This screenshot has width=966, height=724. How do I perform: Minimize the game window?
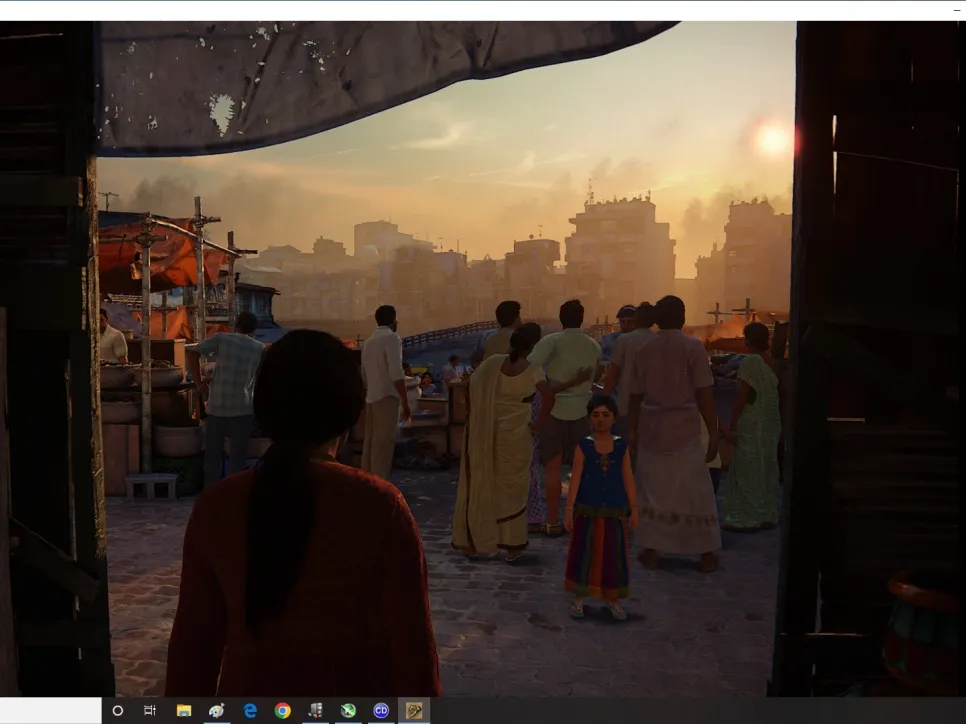pyautogui.click(x=957, y=10)
